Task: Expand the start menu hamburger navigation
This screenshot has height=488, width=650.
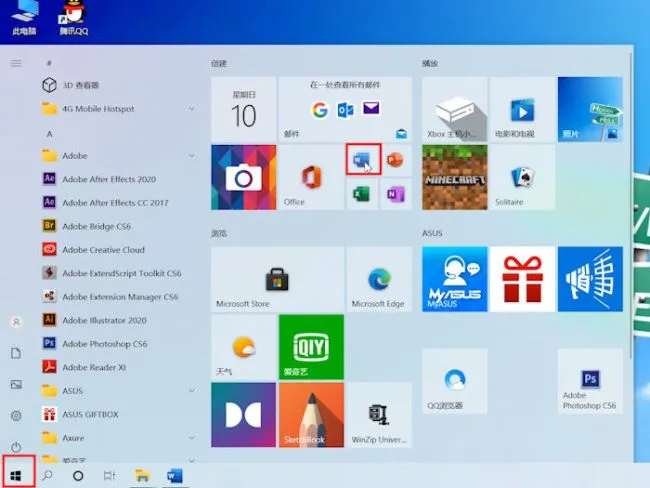Action: (x=16, y=63)
